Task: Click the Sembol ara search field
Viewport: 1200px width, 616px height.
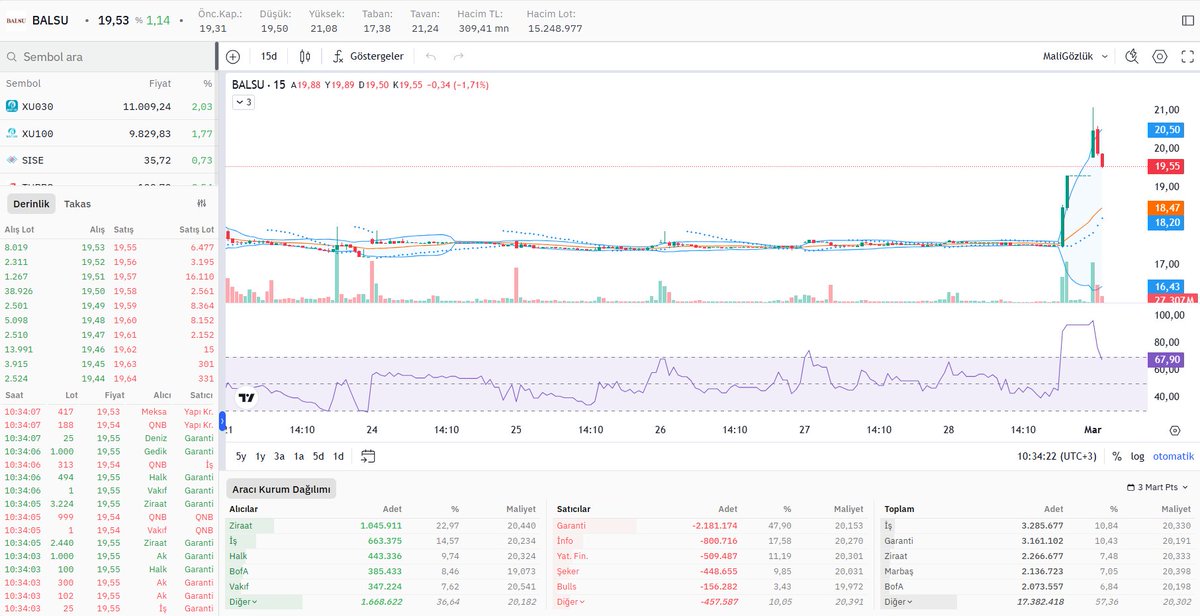Action: coord(108,57)
